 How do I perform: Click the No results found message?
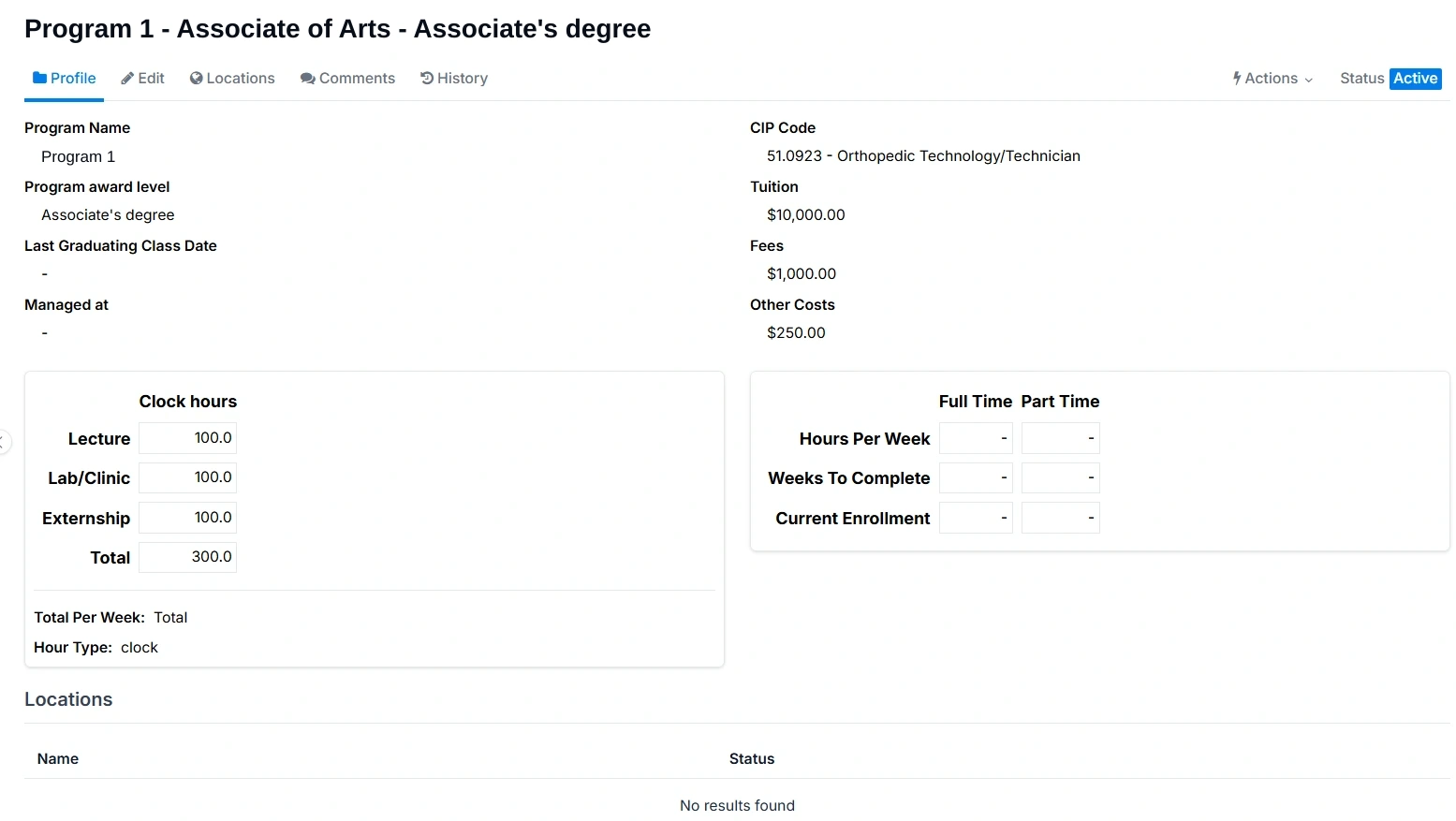pos(737,806)
